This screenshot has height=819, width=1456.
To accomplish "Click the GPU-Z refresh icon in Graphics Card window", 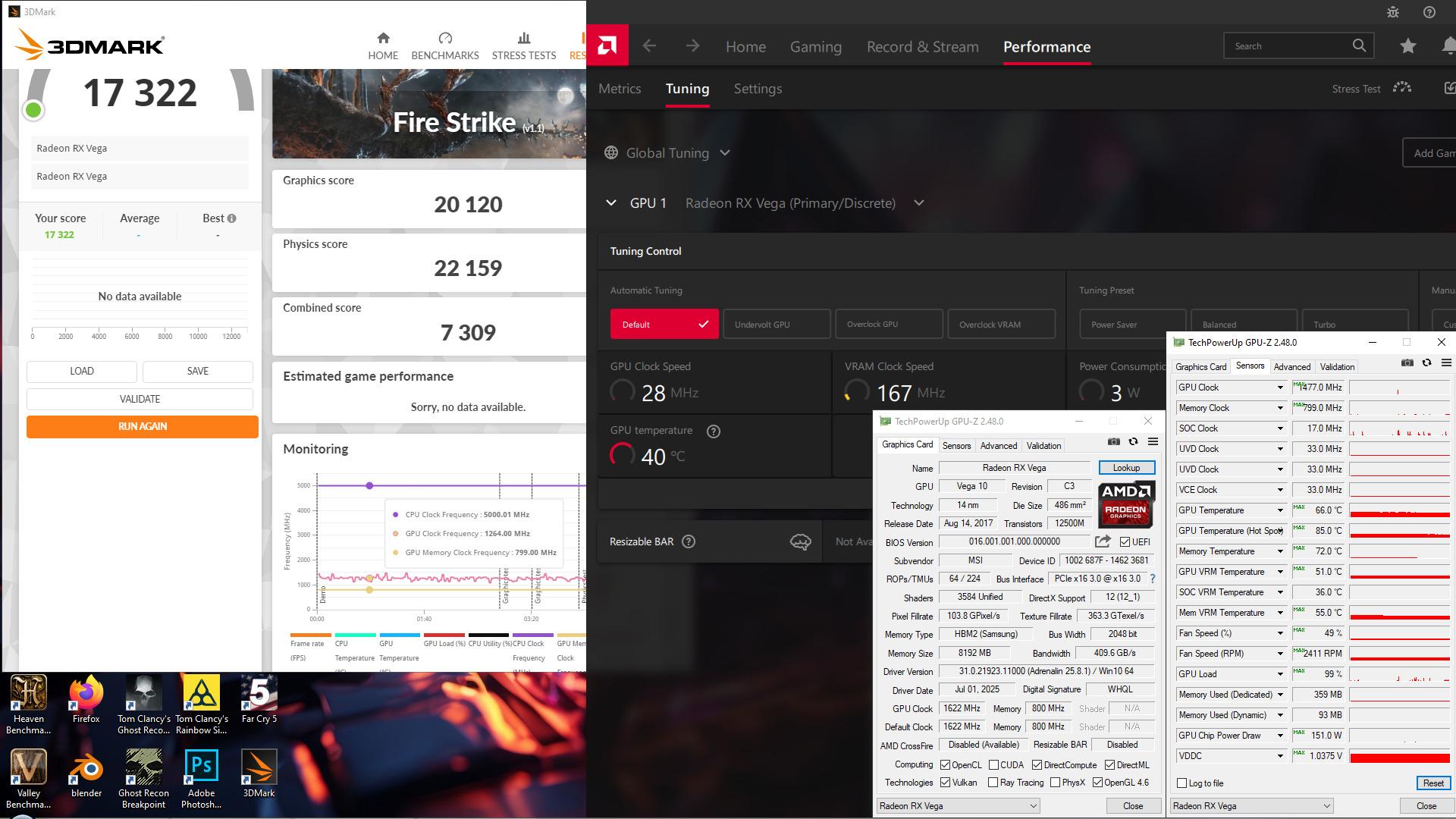I will coord(1133,442).
